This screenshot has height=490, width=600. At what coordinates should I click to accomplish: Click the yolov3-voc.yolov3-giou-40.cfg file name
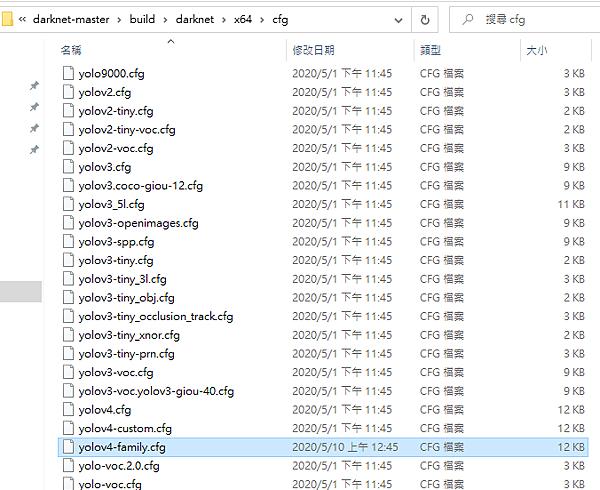156,391
